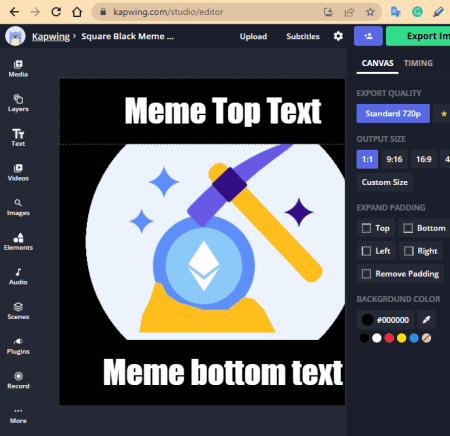Expand padding on Top

point(376,228)
